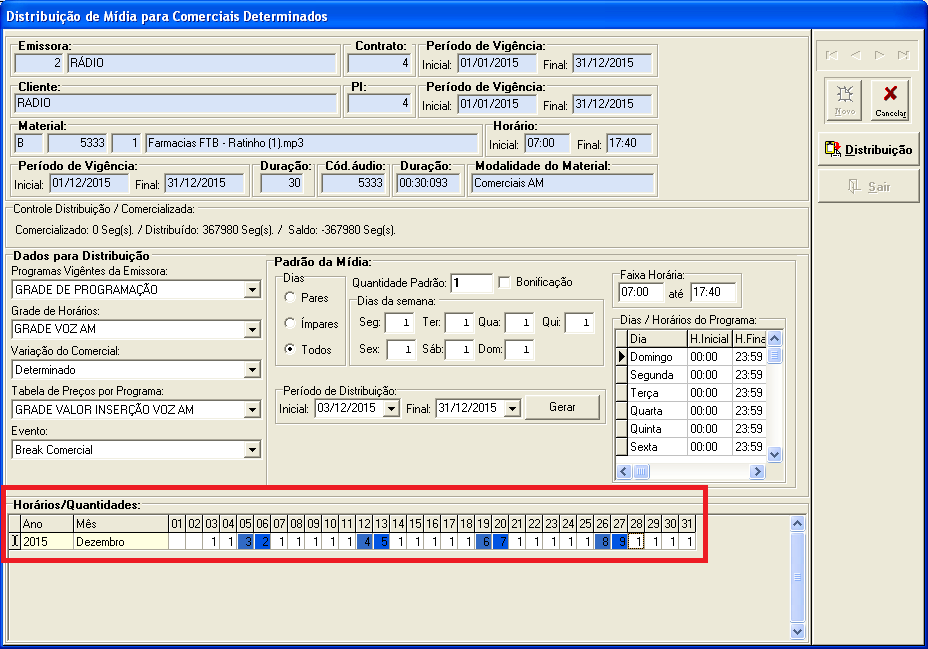Image resolution: width=928 pixels, height=649 pixels.
Task: Click the Quantidade Padrão input field
Action: [471, 283]
